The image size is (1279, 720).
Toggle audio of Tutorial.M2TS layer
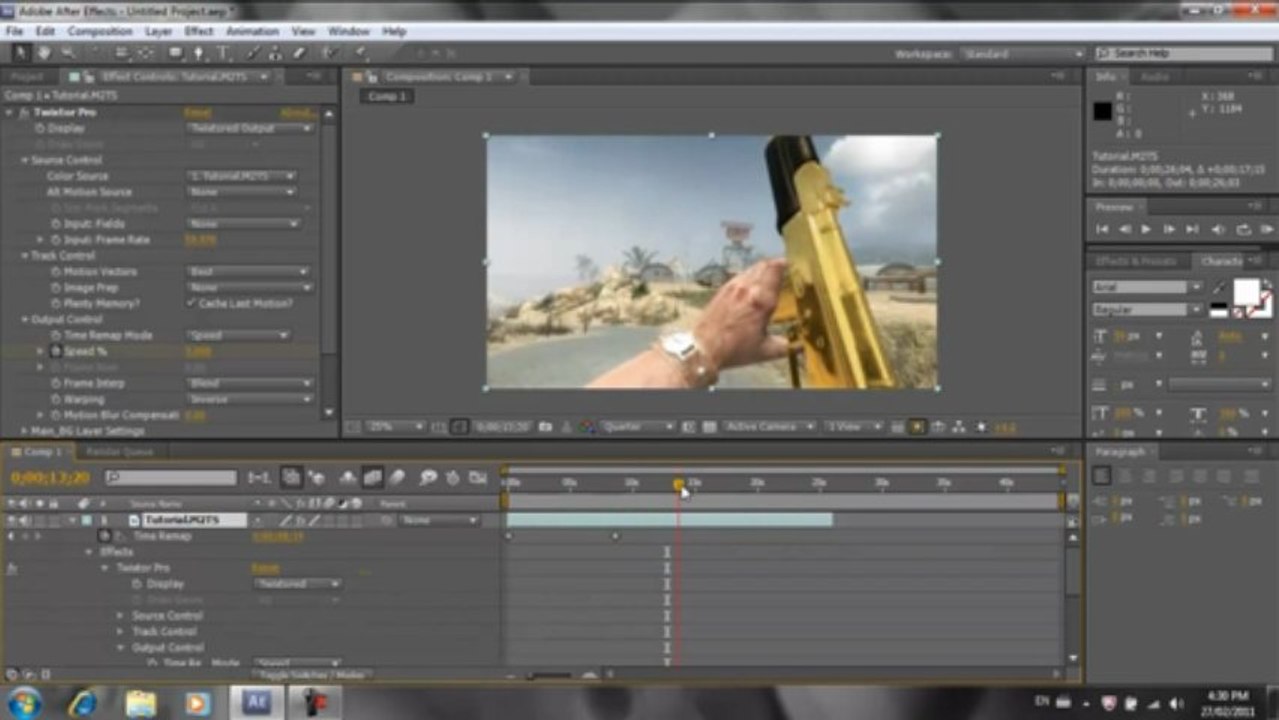(24, 520)
